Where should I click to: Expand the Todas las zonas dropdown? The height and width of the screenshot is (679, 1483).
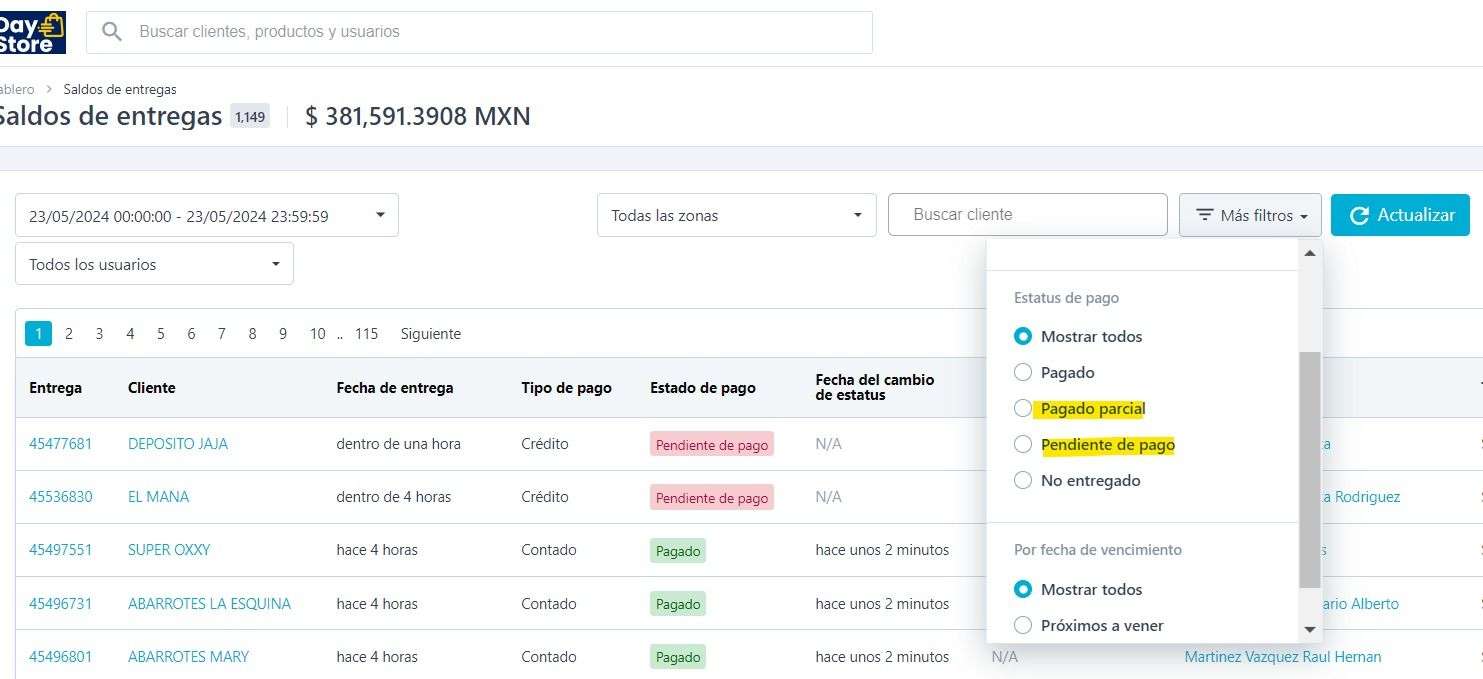point(736,215)
